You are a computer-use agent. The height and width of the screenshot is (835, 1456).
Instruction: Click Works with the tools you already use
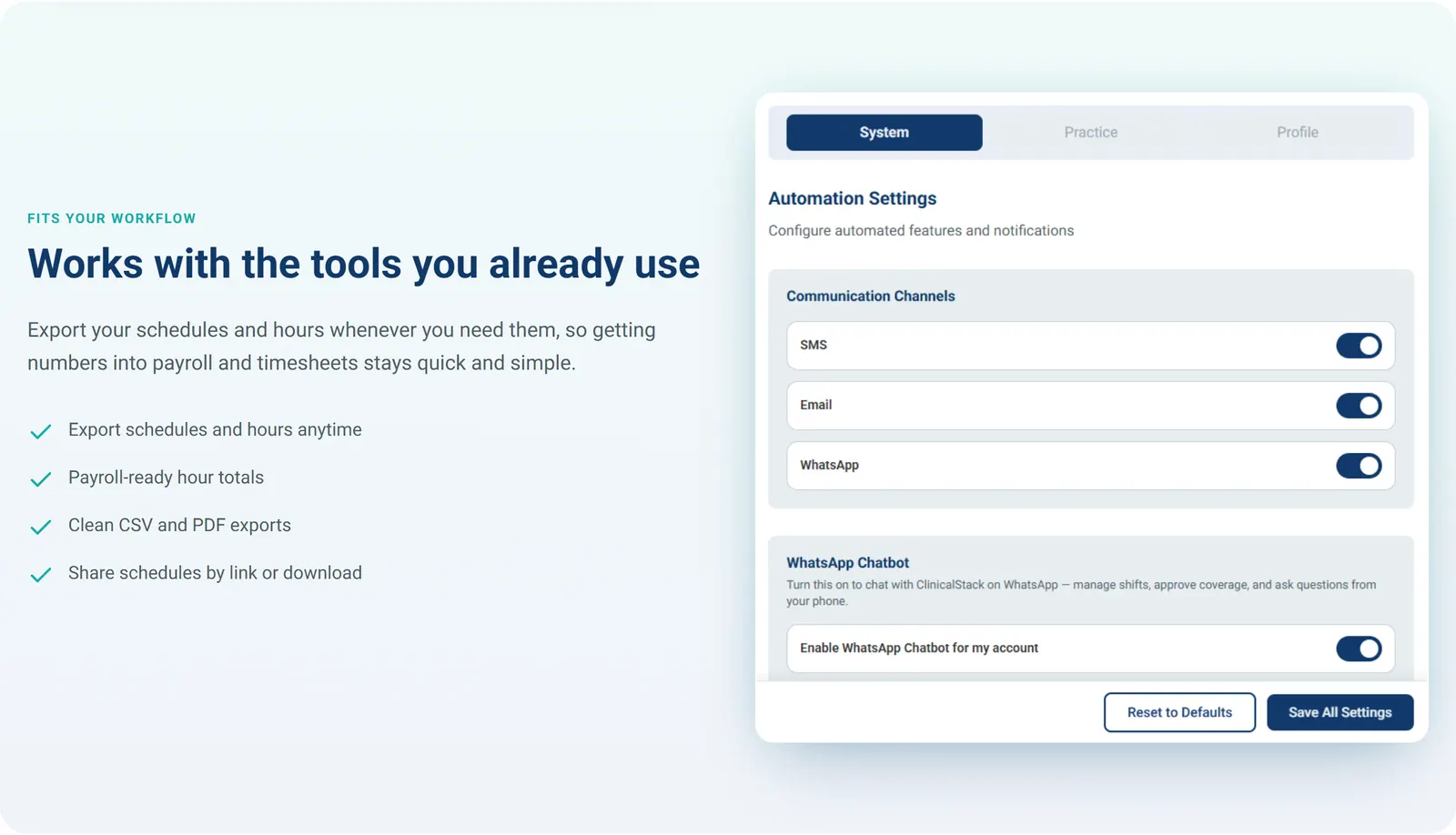tap(363, 264)
